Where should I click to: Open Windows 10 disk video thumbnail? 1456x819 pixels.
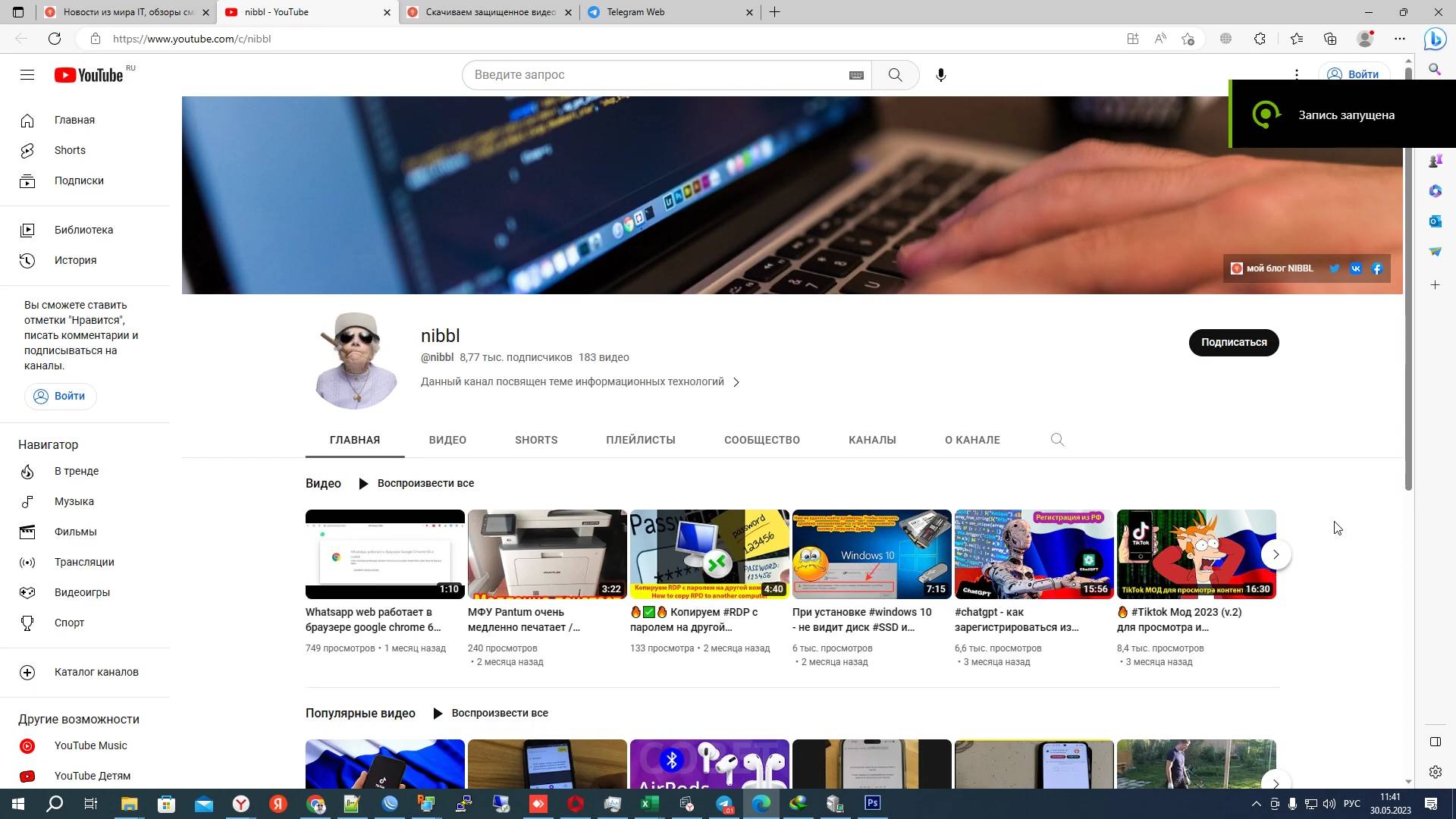point(871,554)
